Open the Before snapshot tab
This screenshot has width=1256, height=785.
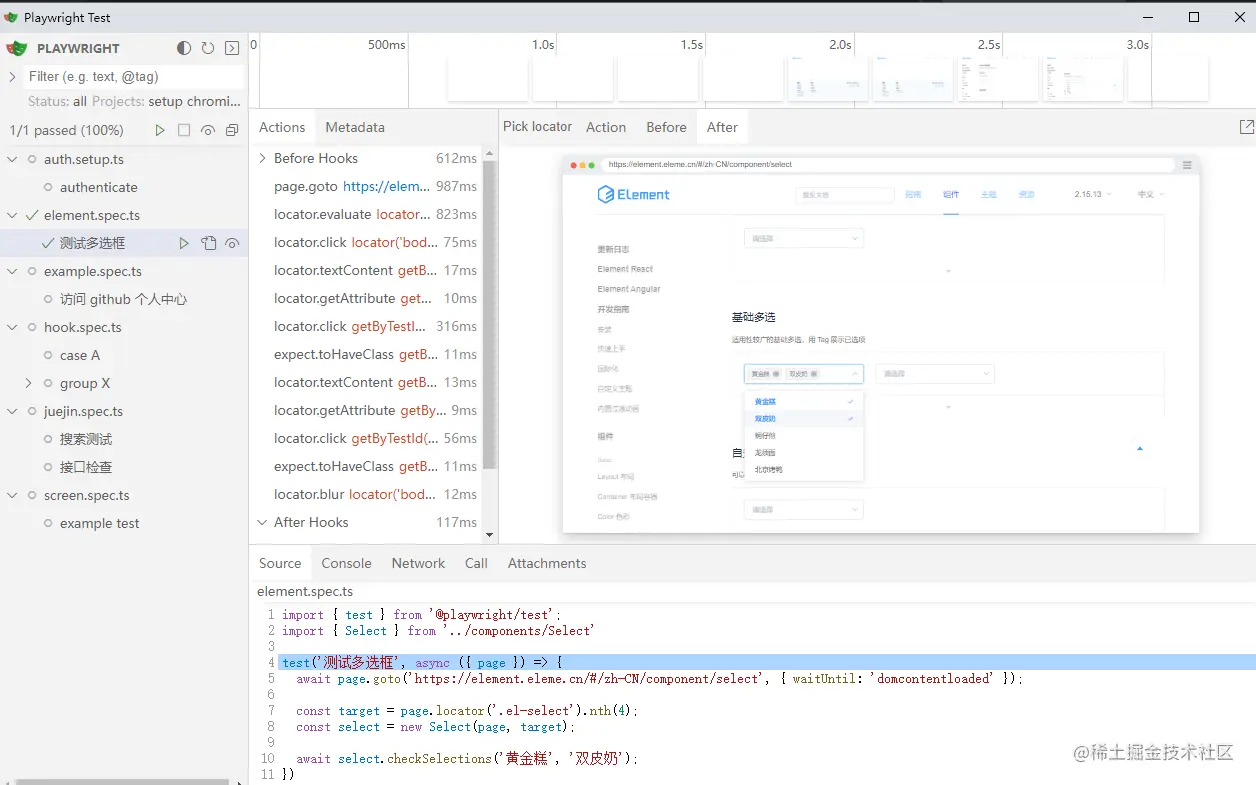(x=666, y=127)
